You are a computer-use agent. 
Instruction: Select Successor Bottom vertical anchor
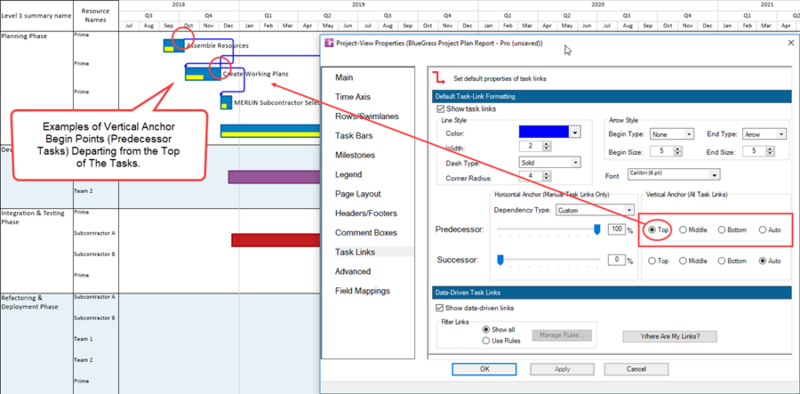pos(721,261)
